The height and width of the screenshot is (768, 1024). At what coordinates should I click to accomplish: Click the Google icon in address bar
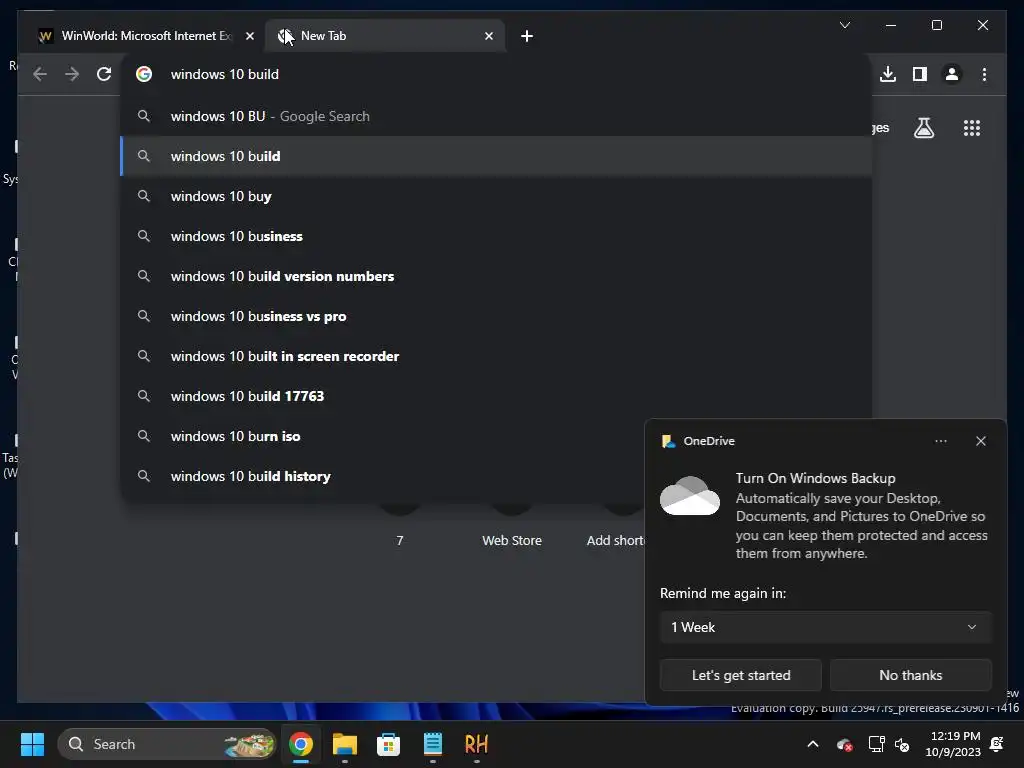(x=144, y=74)
